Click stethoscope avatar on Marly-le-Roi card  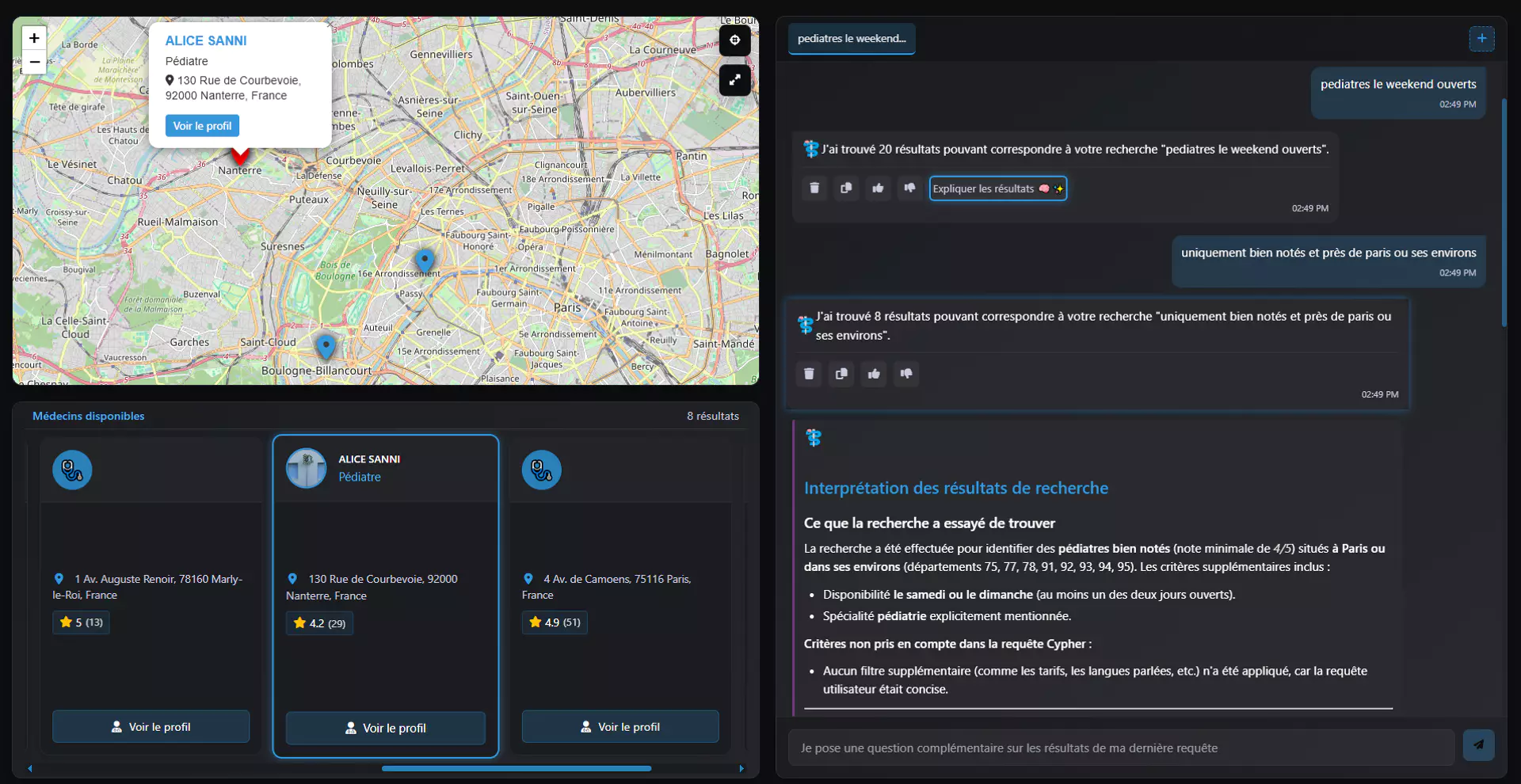[x=72, y=470]
